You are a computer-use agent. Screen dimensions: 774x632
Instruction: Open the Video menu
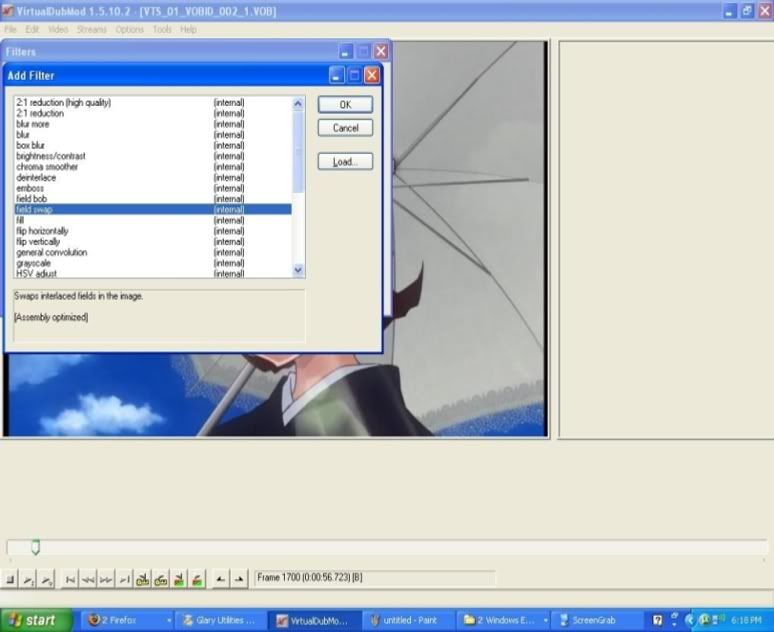coord(58,30)
